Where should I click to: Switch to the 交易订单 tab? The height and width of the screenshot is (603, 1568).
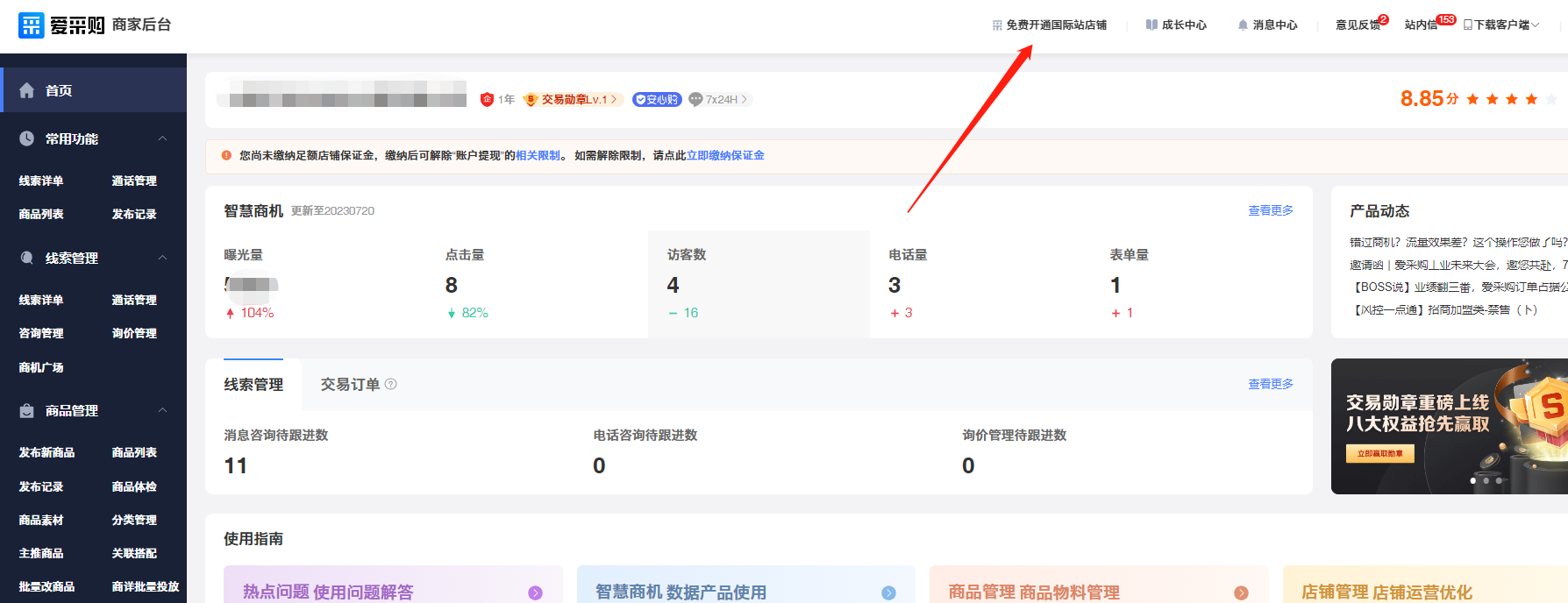click(350, 385)
